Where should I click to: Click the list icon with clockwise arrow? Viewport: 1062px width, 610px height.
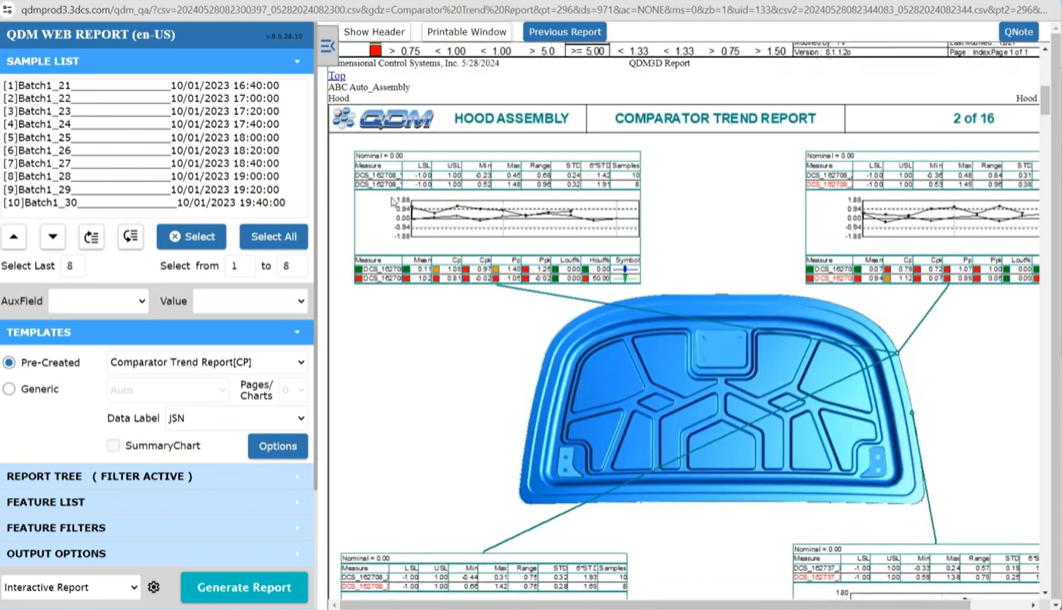click(91, 237)
